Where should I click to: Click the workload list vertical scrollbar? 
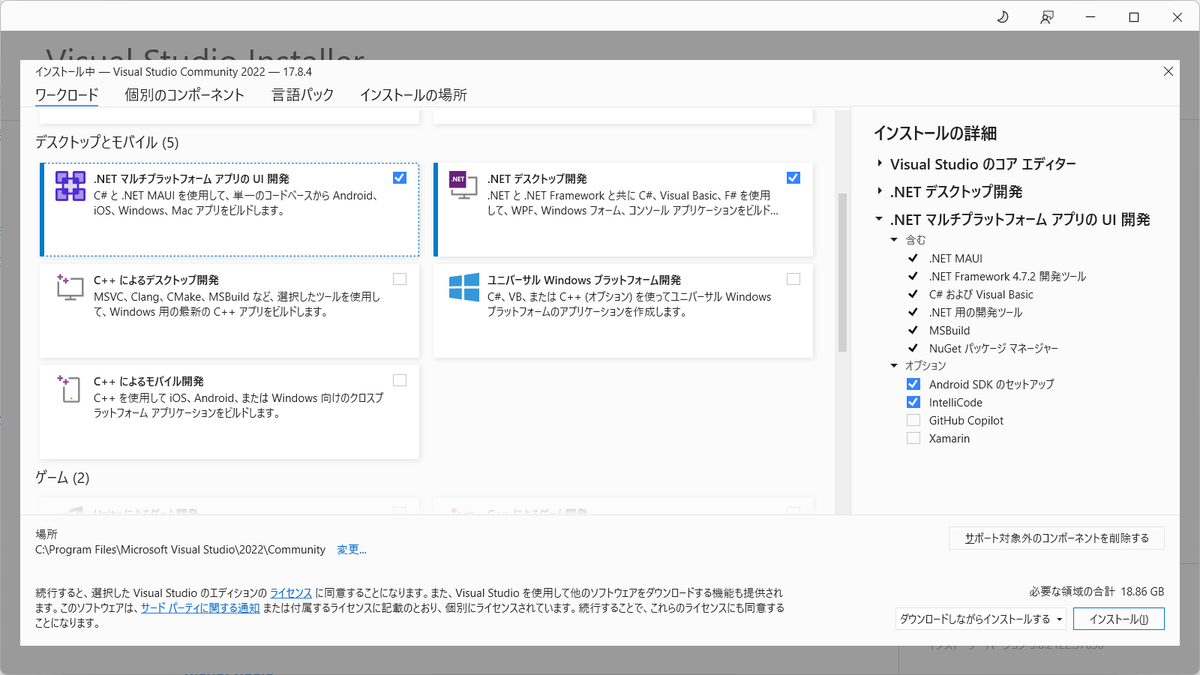tap(842, 272)
